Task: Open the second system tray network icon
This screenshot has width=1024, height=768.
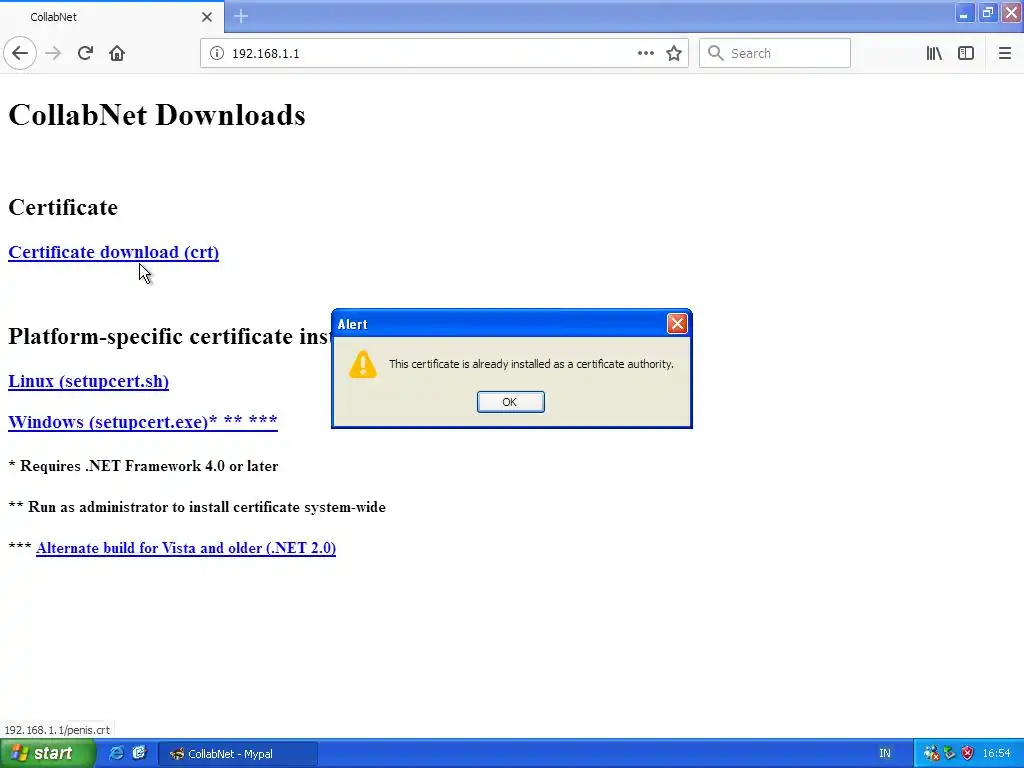Action: point(950,754)
